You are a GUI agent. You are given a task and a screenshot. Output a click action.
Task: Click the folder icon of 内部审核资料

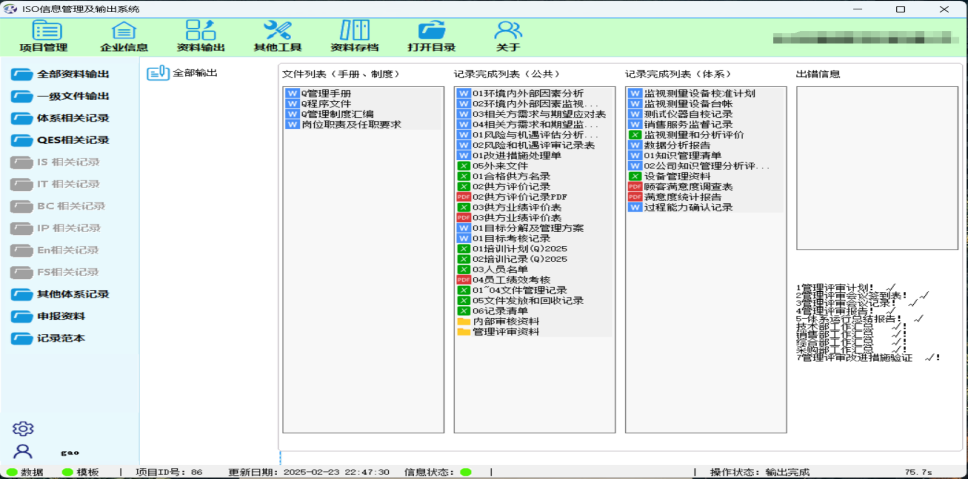point(463,321)
